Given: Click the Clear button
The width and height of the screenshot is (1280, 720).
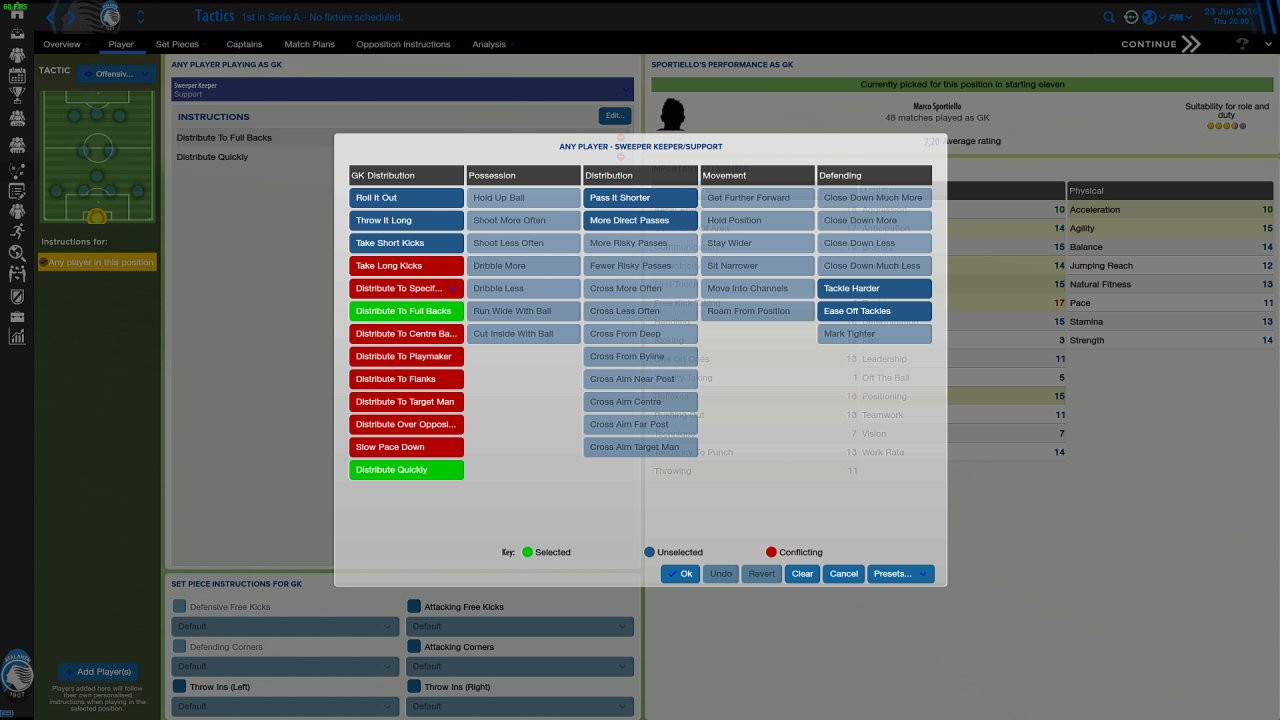Looking at the screenshot, I should pyautogui.click(x=802, y=574).
